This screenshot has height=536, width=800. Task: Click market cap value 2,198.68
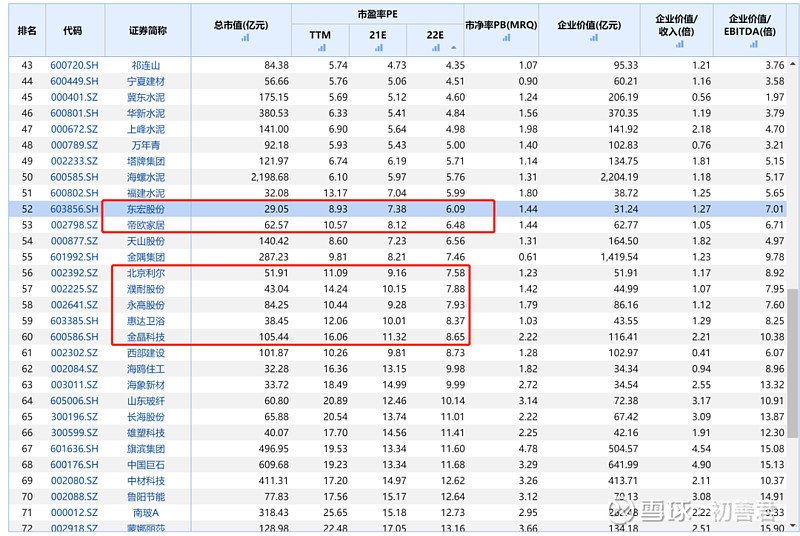click(269, 177)
